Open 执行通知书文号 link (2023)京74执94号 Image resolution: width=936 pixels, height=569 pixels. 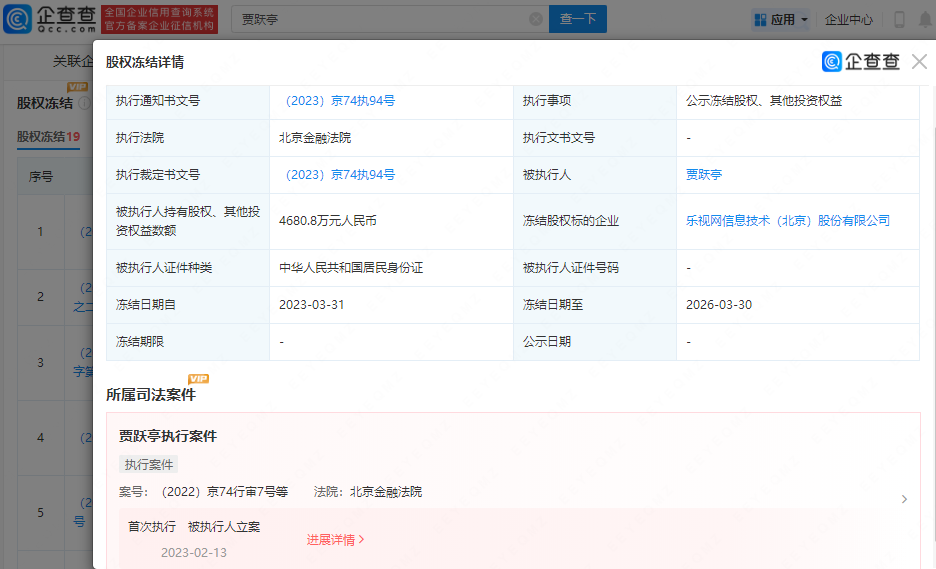338,101
